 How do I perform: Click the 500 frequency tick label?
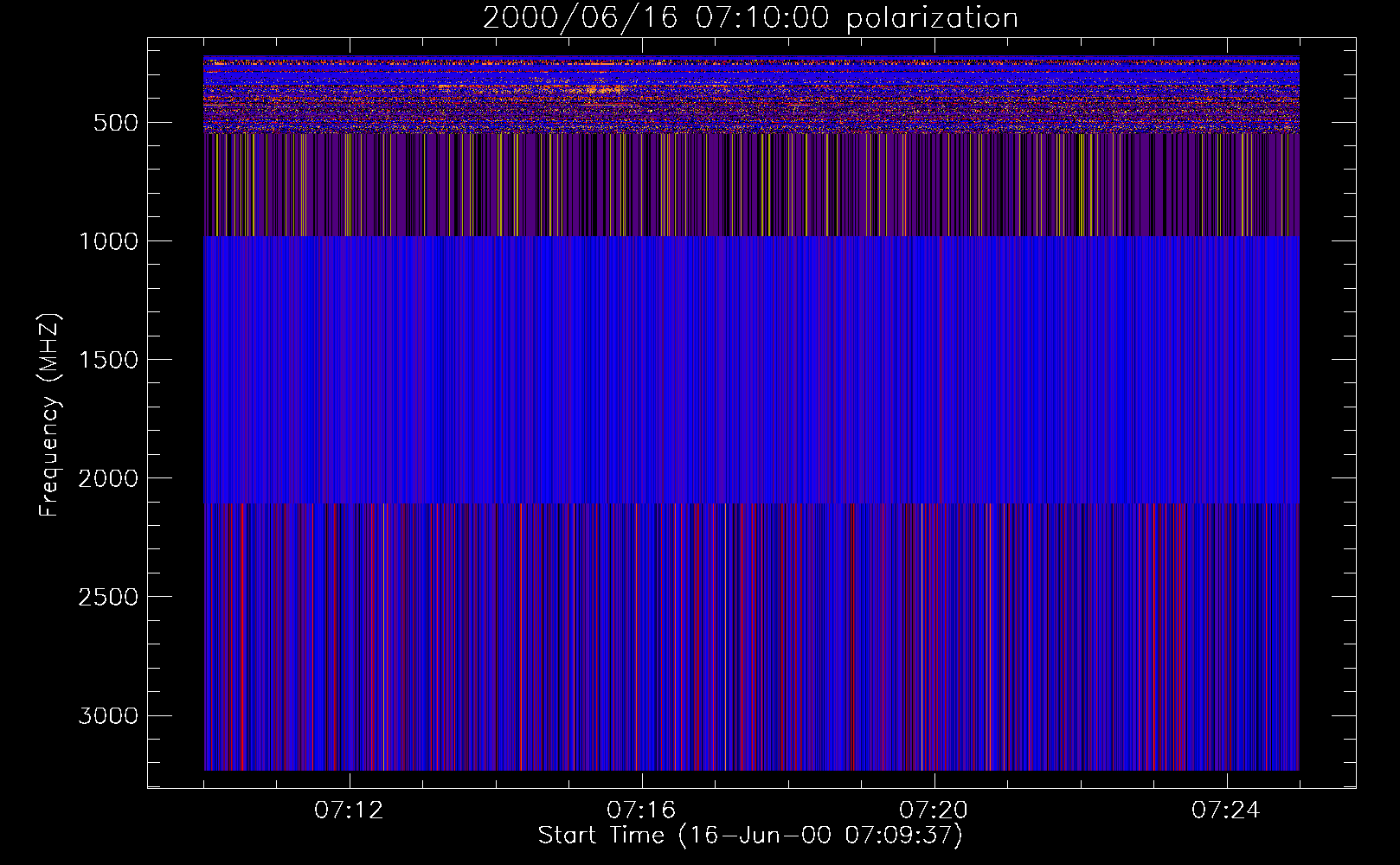tap(116, 123)
